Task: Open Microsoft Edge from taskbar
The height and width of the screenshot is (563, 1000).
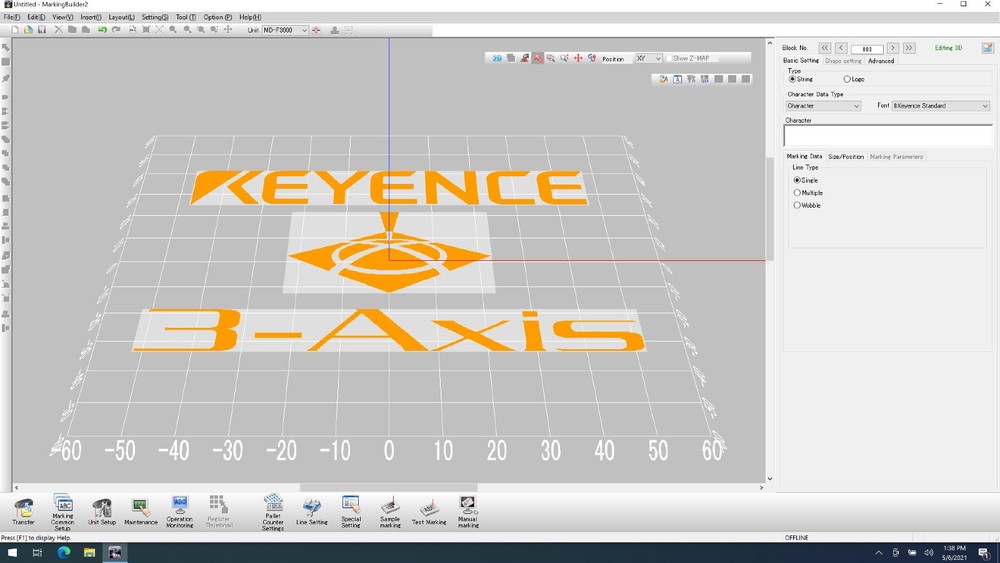Action: [x=64, y=553]
